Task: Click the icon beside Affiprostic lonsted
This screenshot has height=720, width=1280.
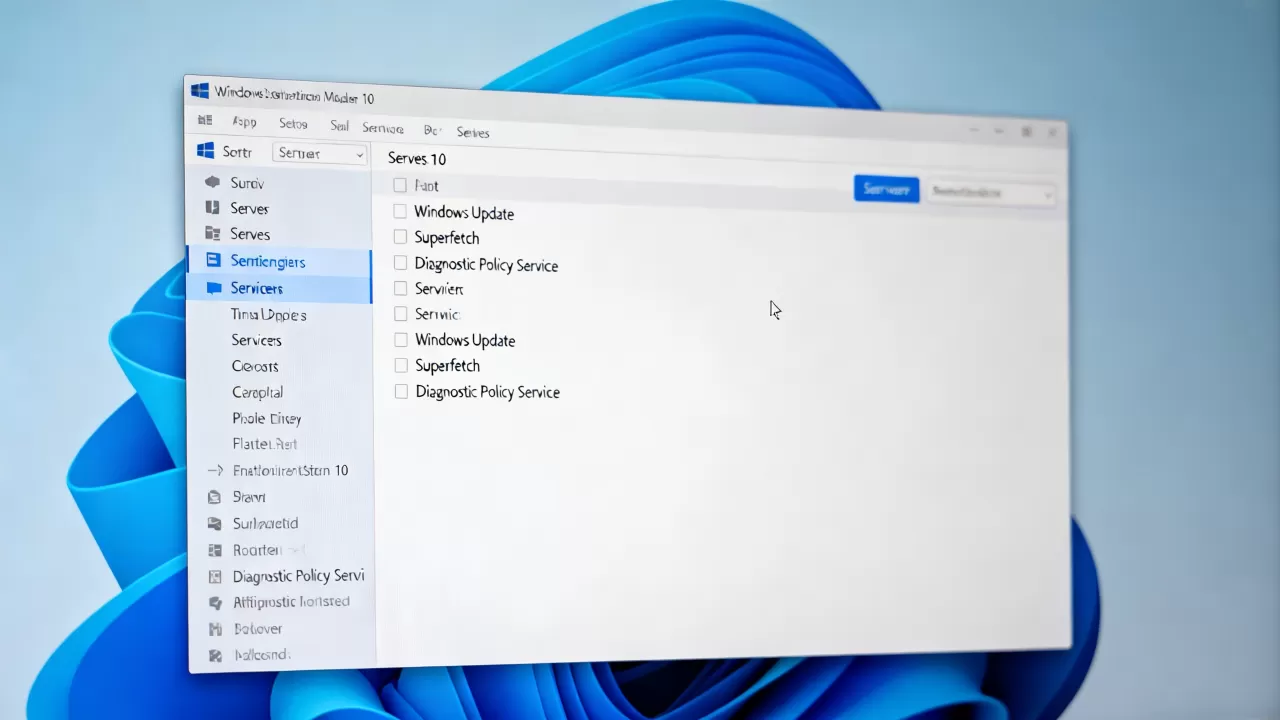Action: click(x=213, y=603)
